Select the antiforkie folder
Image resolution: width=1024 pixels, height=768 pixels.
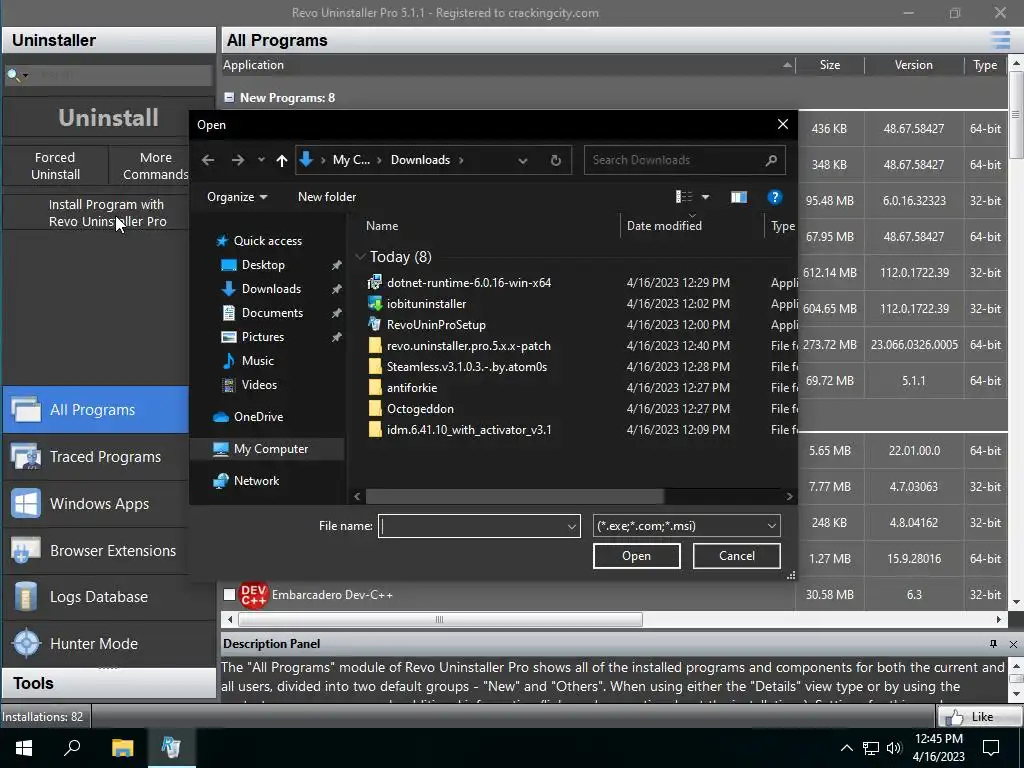411,387
